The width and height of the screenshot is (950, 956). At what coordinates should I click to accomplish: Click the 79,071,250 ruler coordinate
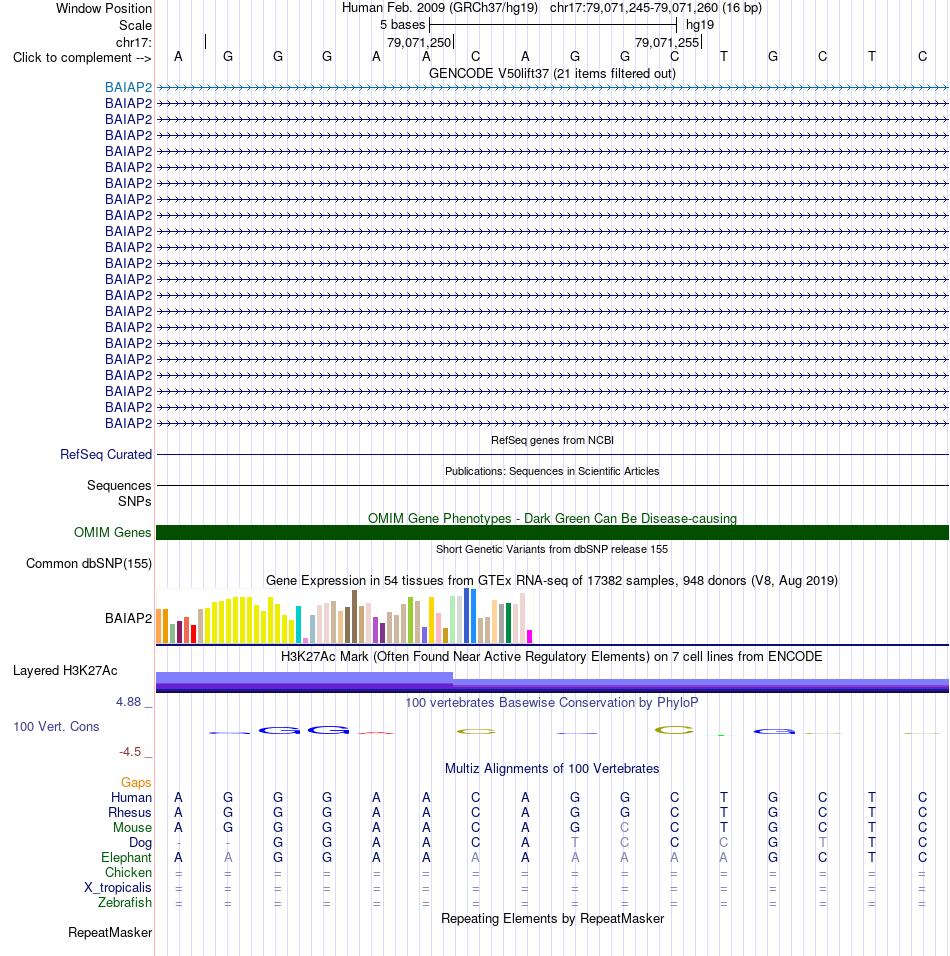tap(419, 43)
